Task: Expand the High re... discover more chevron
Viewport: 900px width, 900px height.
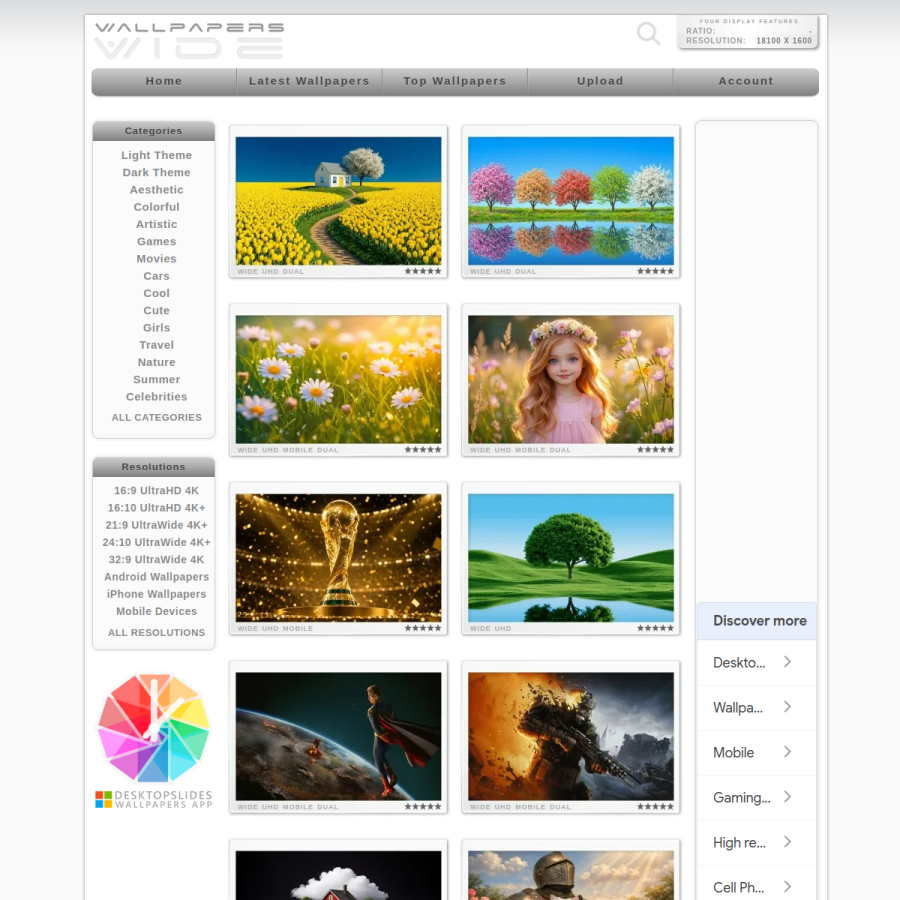Action: [788, 842]
